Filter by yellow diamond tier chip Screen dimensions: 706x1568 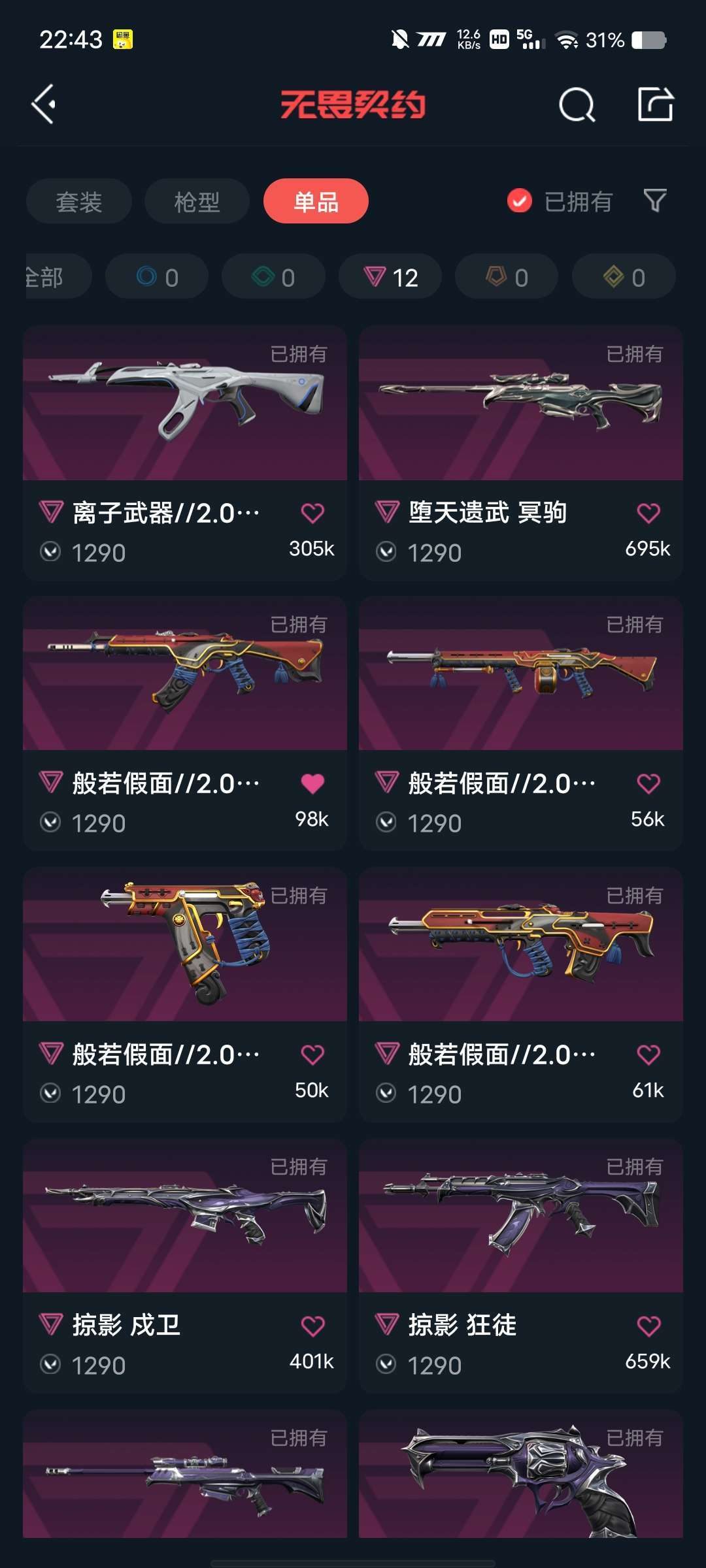pos(624,277)
